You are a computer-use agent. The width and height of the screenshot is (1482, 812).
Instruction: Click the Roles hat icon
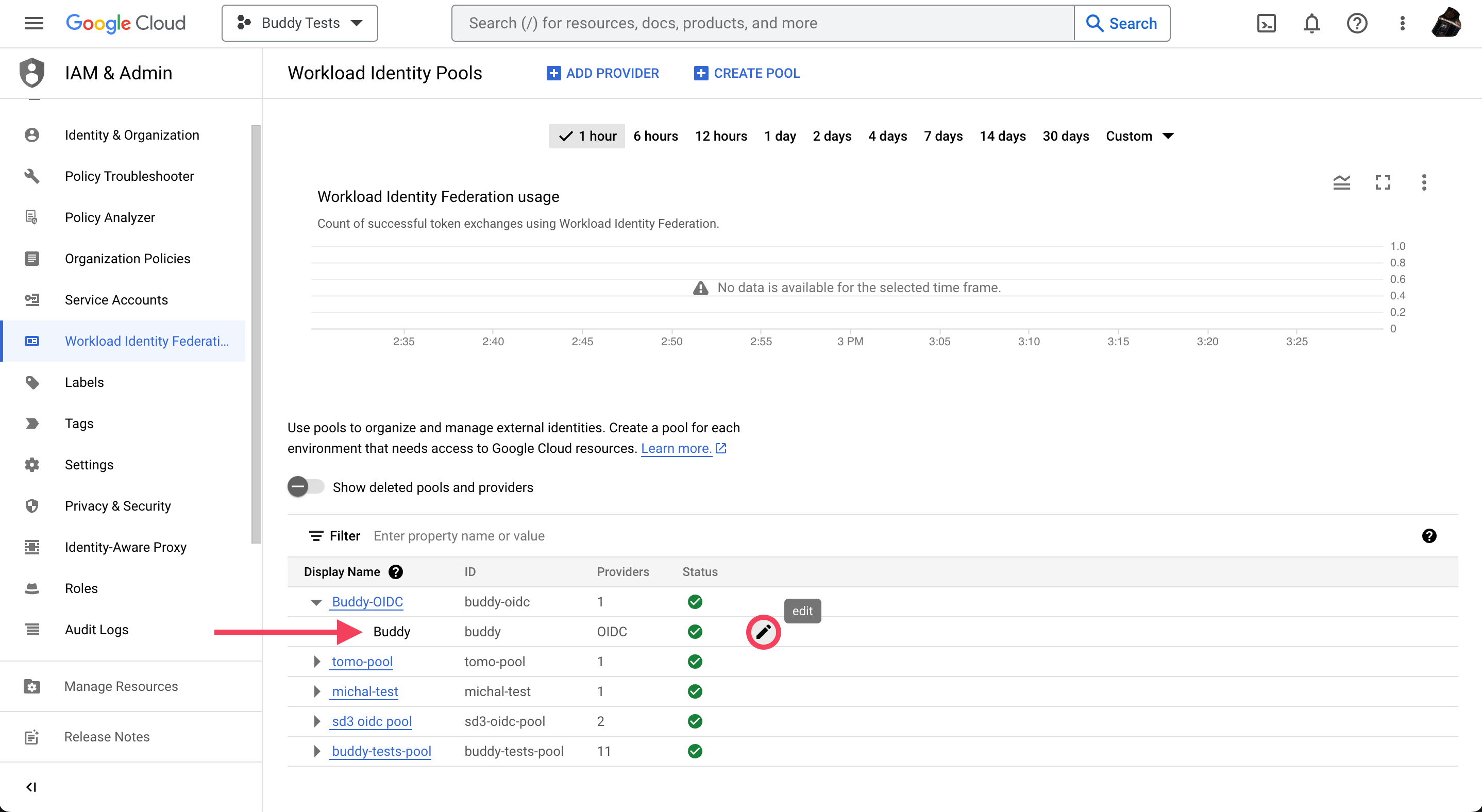point(31,588)
